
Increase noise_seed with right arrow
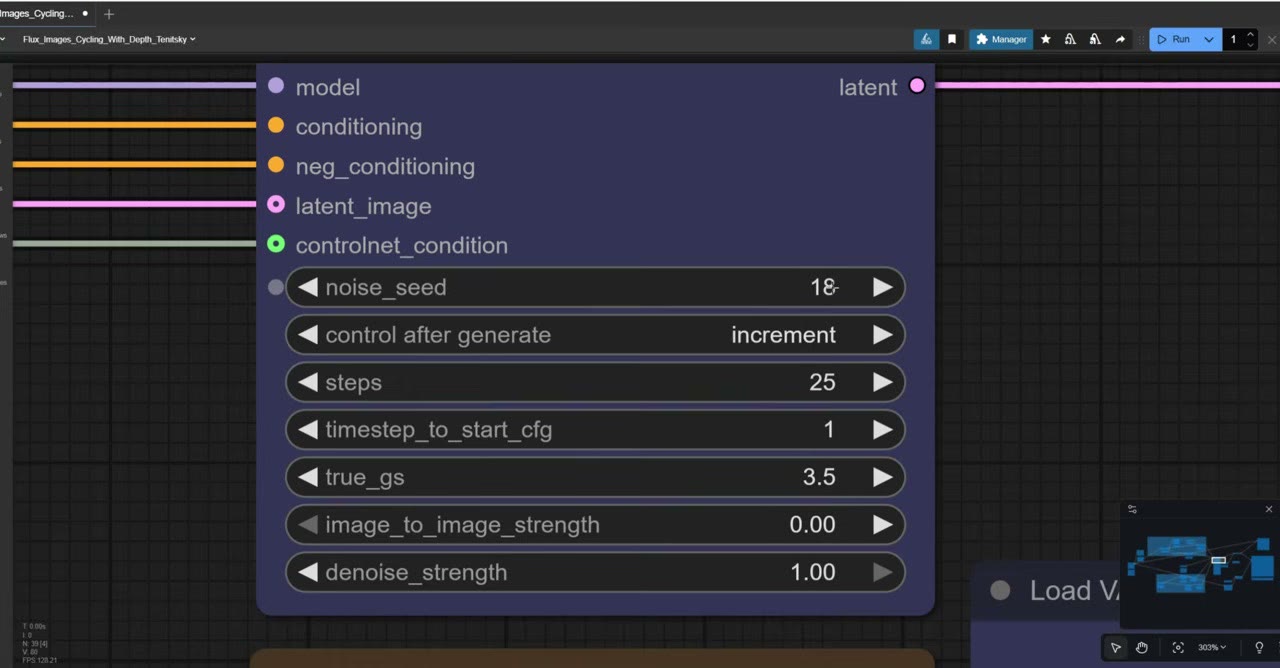click(882, 287)
